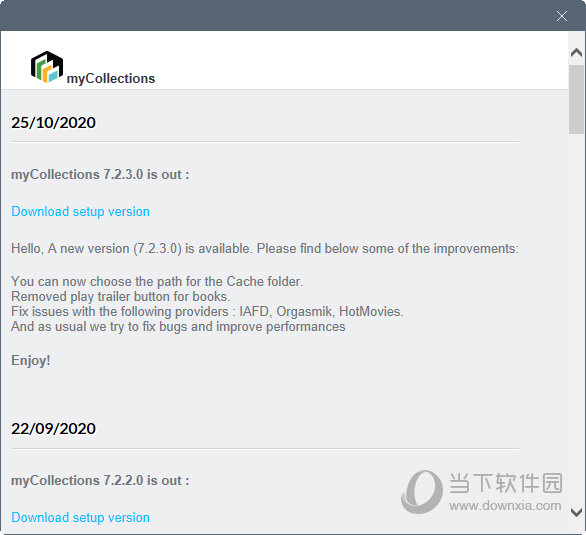Click the scrollbar down arrow

click(x=577, y=512)
